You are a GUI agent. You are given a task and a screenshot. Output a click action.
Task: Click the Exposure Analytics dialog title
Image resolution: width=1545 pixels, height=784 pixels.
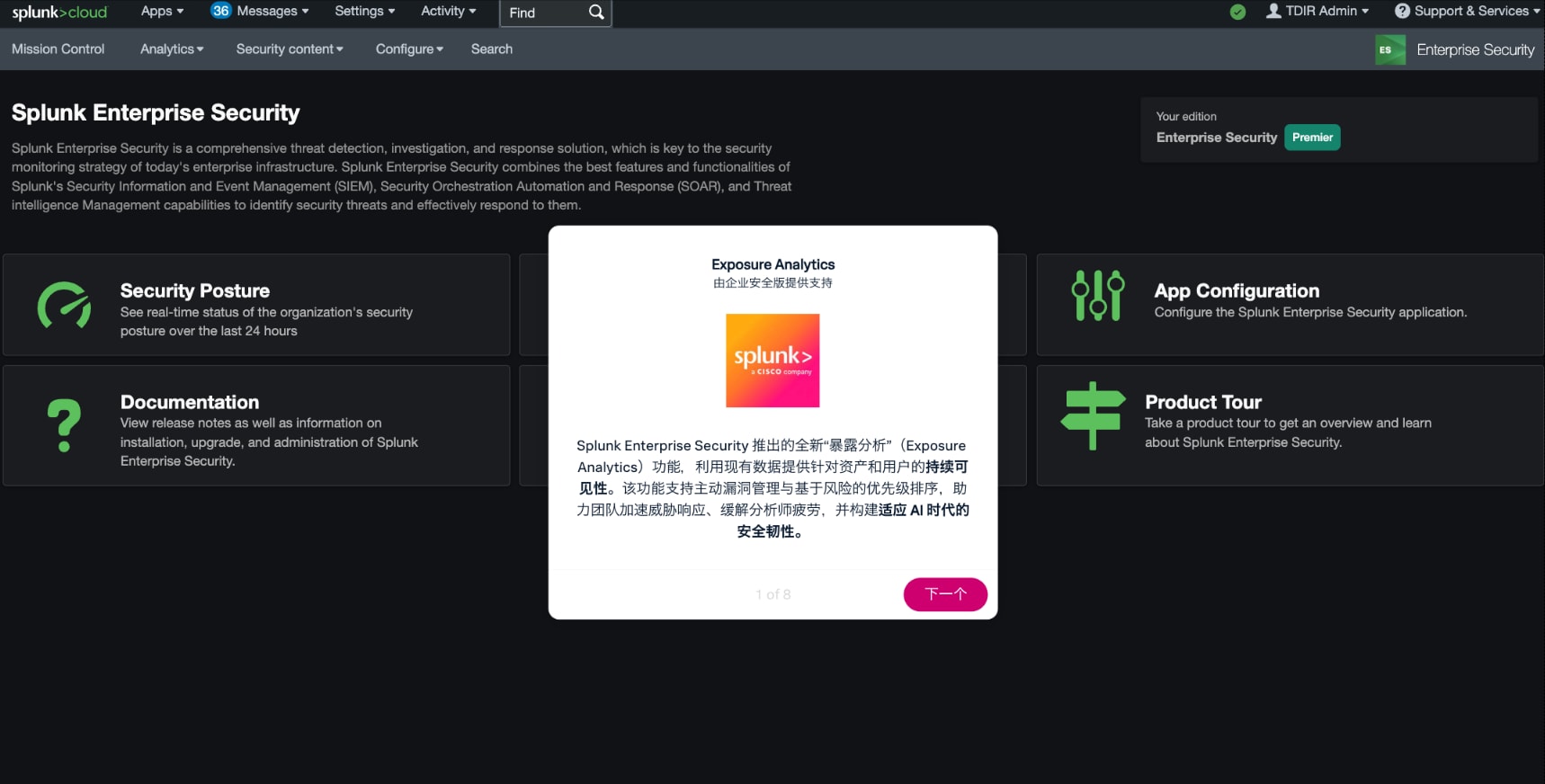pos(773,264)
